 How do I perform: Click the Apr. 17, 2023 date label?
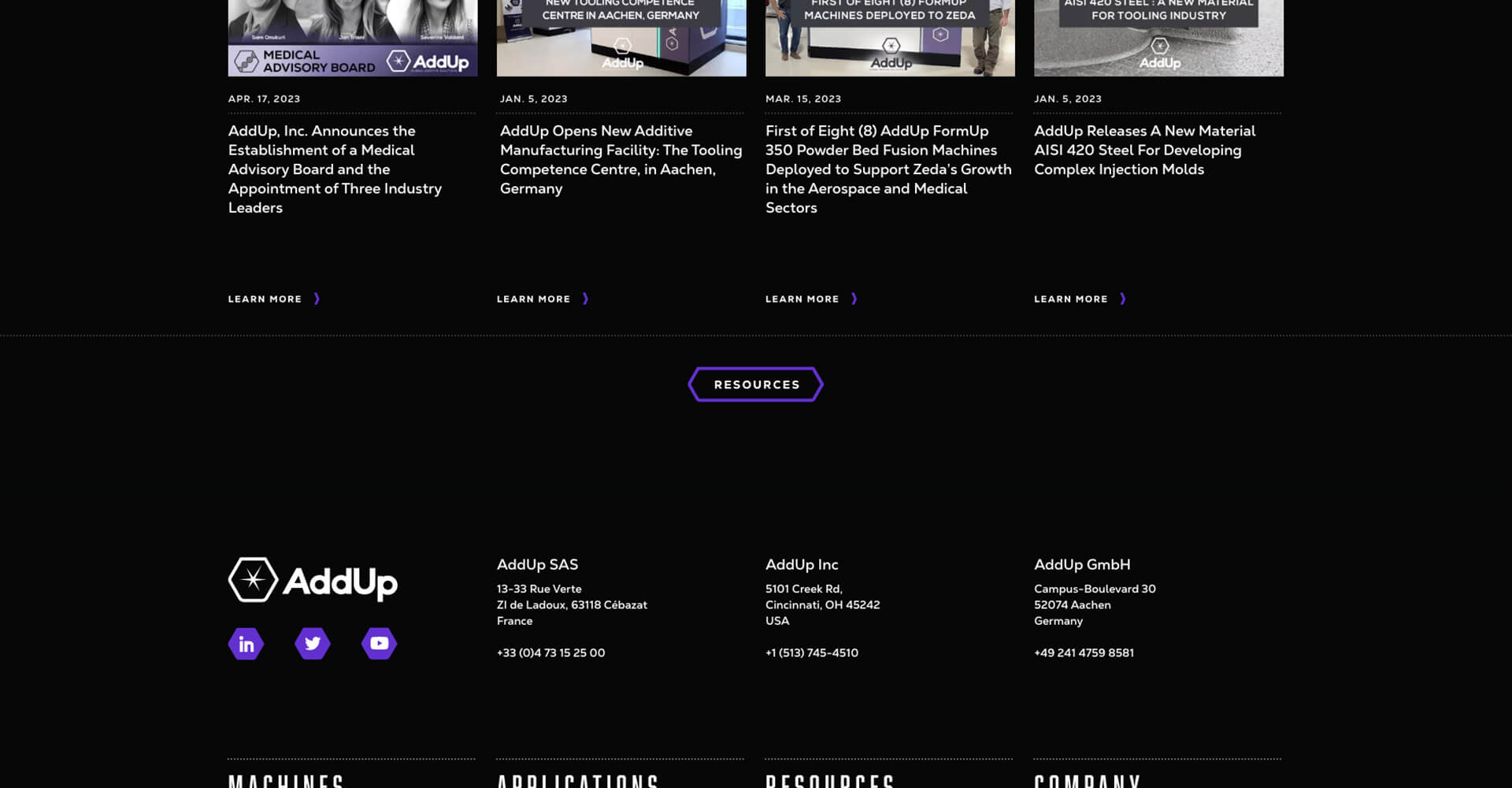[x=264, y=99]
